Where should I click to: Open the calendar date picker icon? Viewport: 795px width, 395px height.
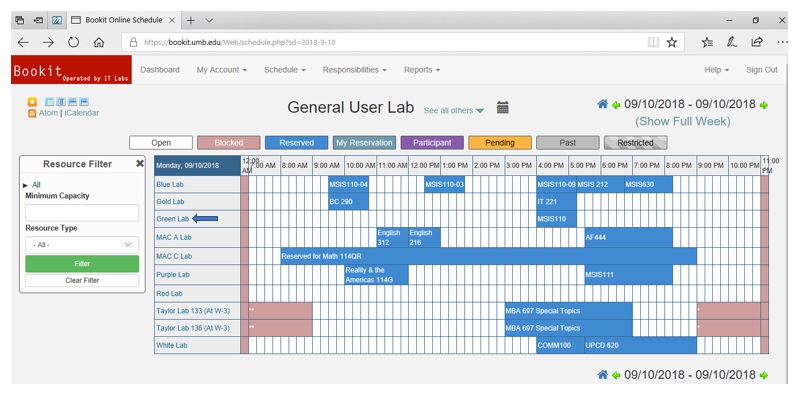coord(502,107)
